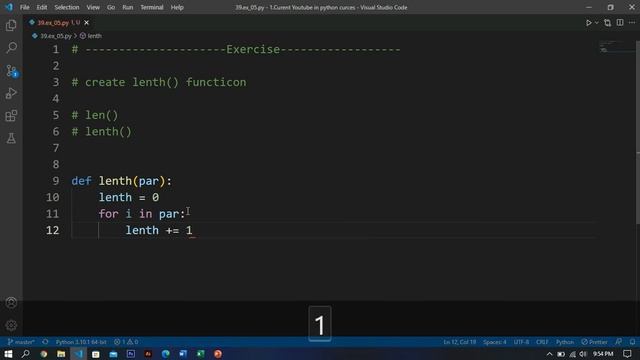Viewport: 640px width, 360px height.
Task: Click the VS Code taskbar icon
Action: click(x=78, y=354)
